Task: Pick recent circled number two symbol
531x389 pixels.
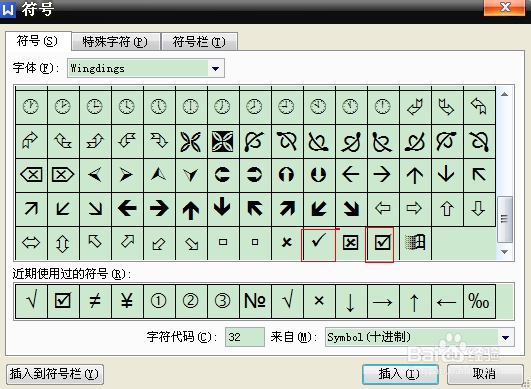Action: (x=191, y=301)
